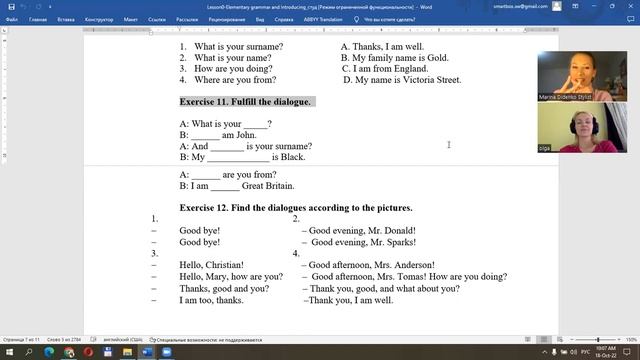Click the proofing check icon in status bar
640x360 pixels.
click(x=93, y=340)
